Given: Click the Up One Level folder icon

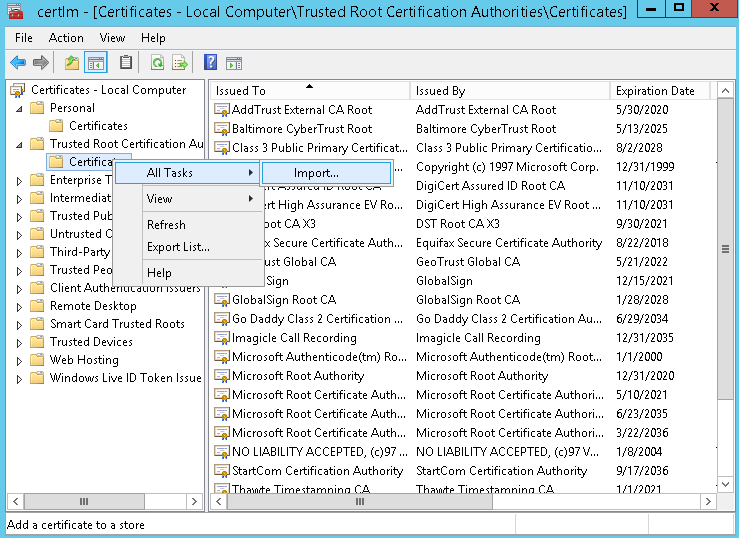Looking at the screenshot, I should [71, 63].
